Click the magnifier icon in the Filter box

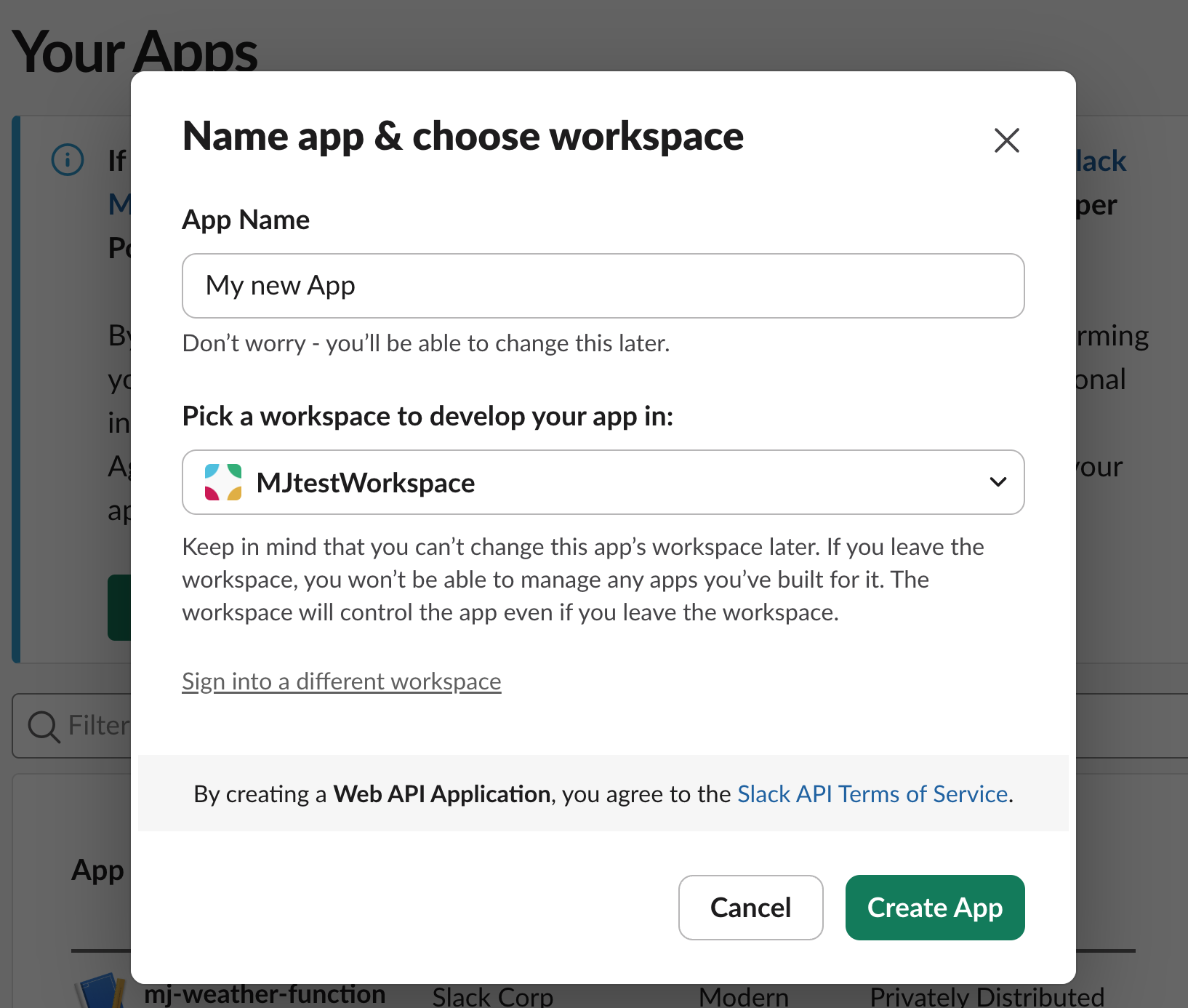coord(44,726)
